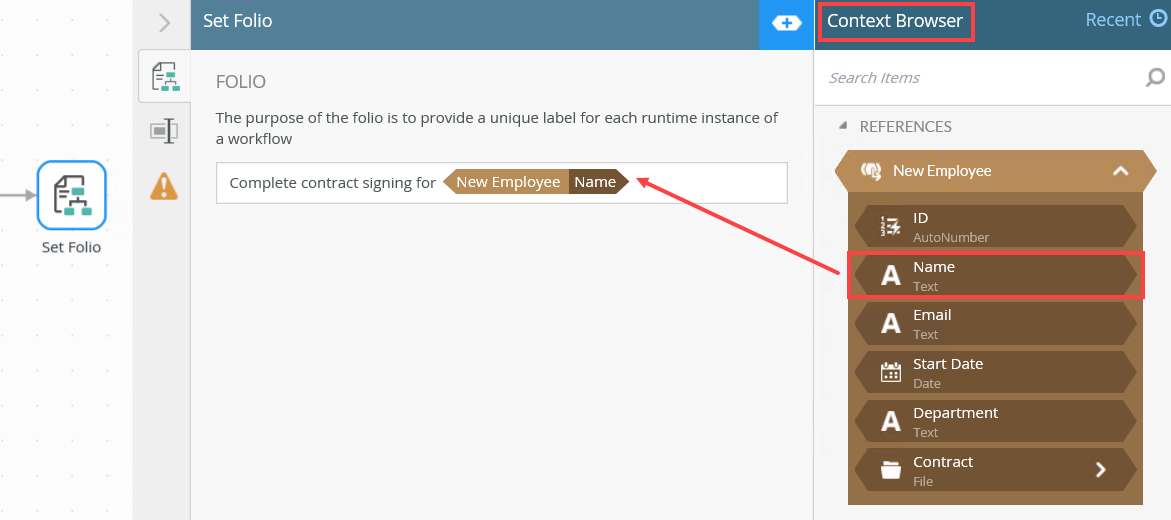
Task: Collapse the configuration panel with the chevron
Action: pyautogui.click(x=165, y=22)
